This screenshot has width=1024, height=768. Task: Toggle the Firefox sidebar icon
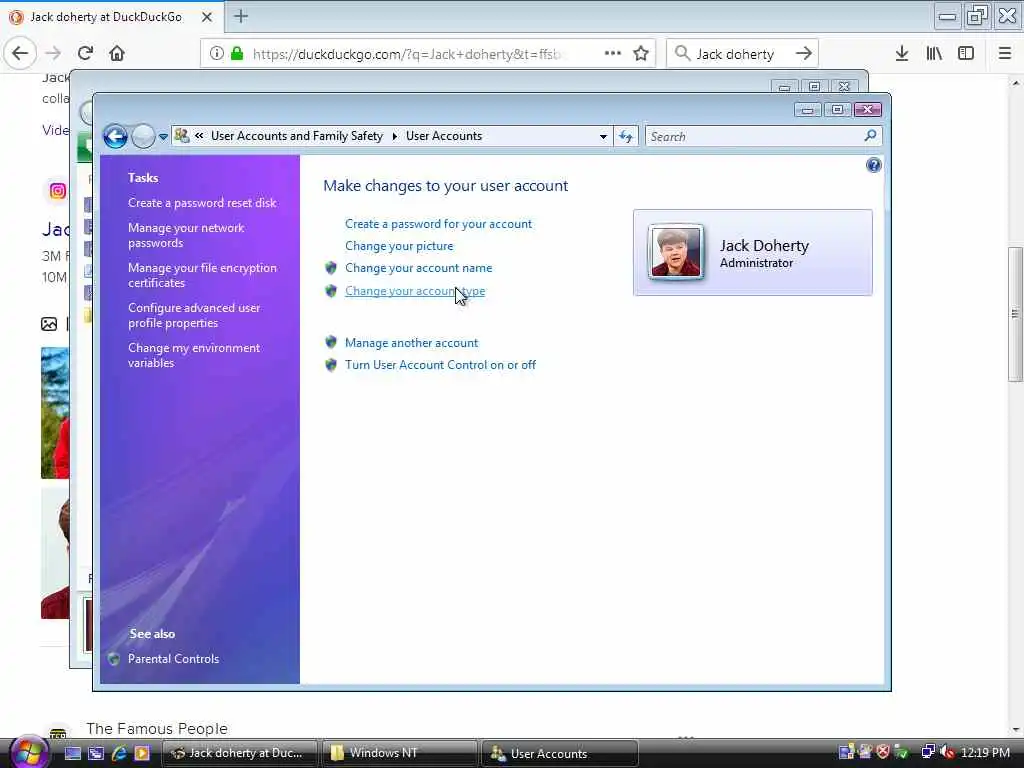[966, 54]
